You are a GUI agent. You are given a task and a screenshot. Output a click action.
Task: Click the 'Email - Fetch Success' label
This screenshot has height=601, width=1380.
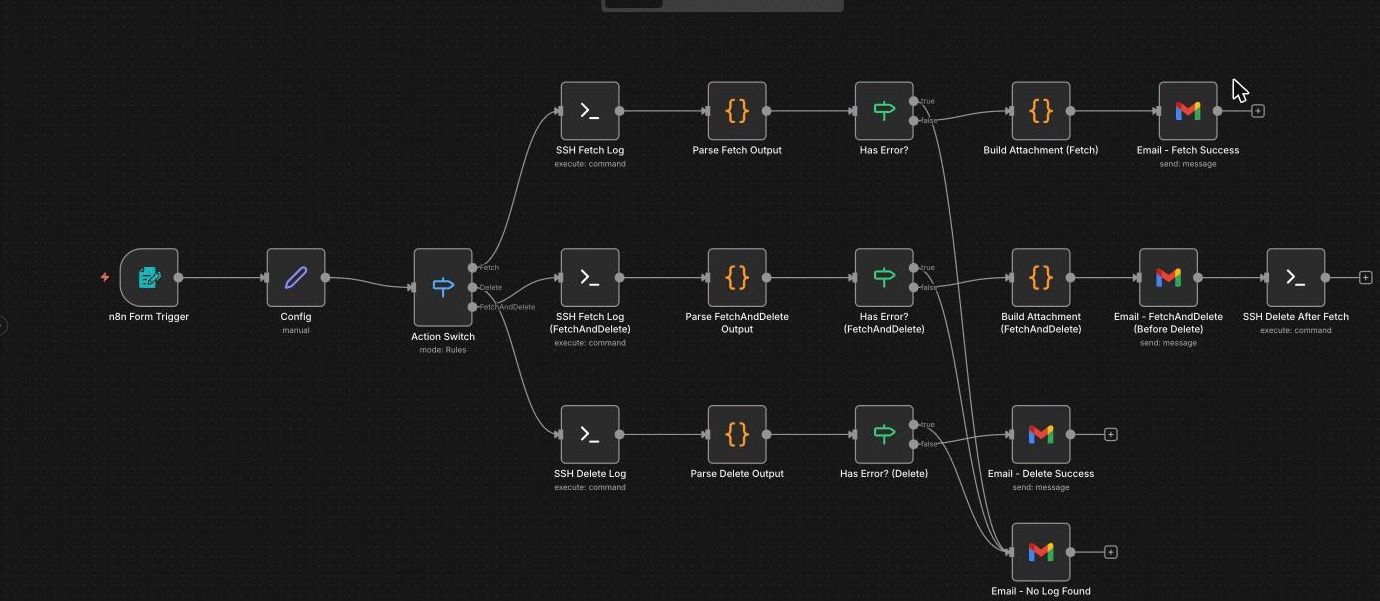coord(1188,150)
